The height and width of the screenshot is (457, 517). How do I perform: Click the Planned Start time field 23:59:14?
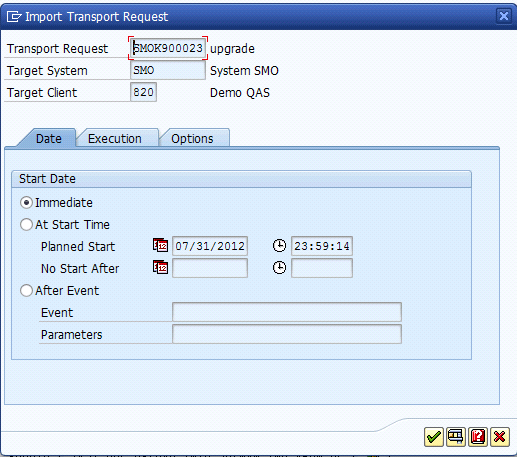click(322, 246)
